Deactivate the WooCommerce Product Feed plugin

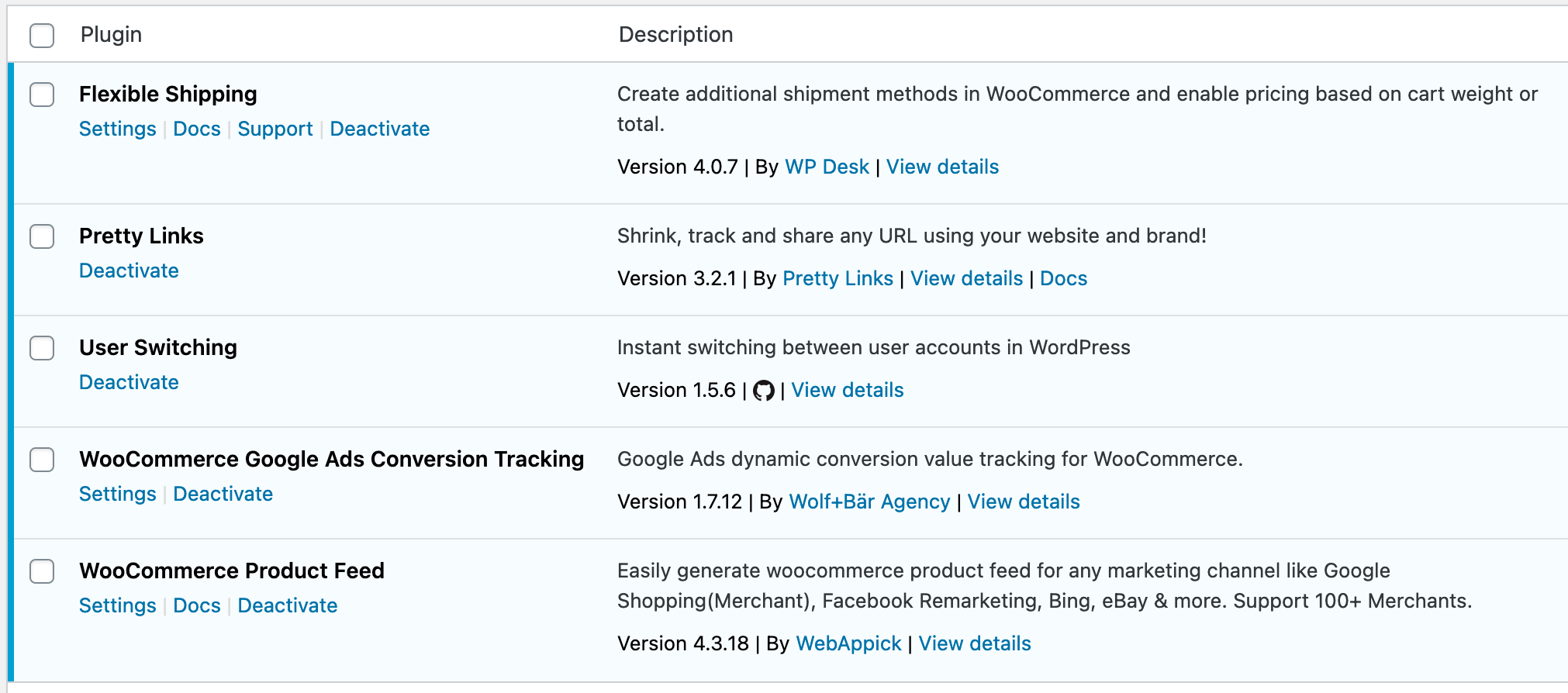(x=288, y=605)
